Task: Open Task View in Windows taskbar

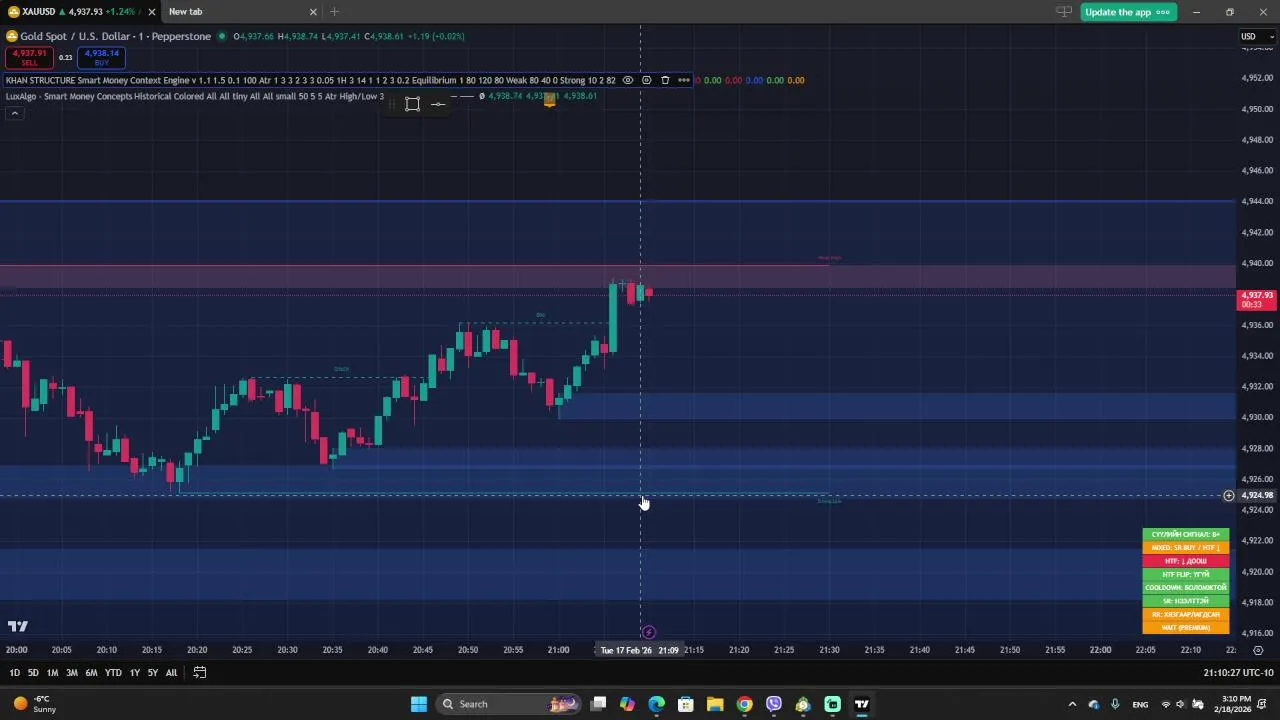Action: [598, 704]
